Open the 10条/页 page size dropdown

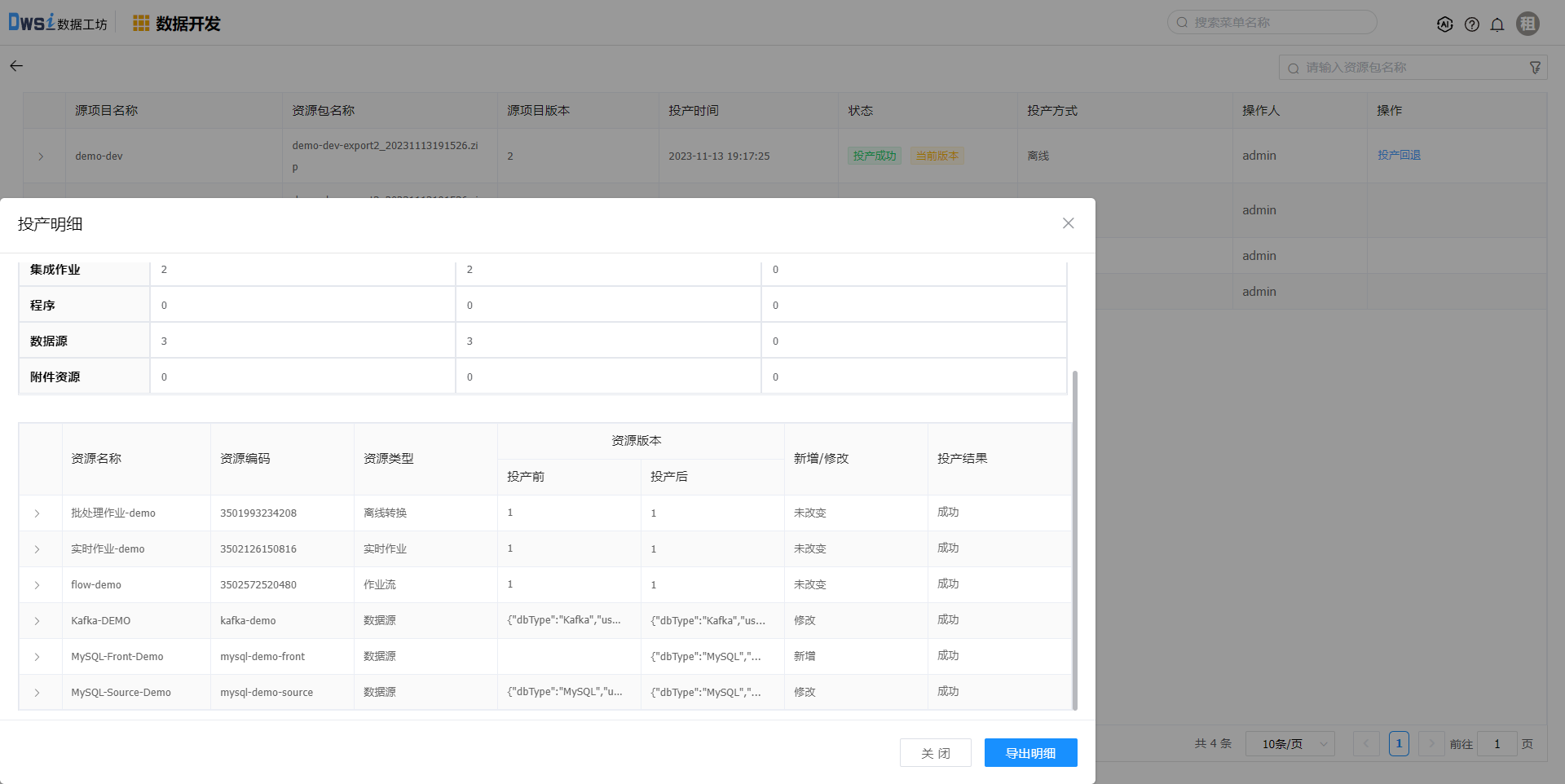(x=1289, y=744)
